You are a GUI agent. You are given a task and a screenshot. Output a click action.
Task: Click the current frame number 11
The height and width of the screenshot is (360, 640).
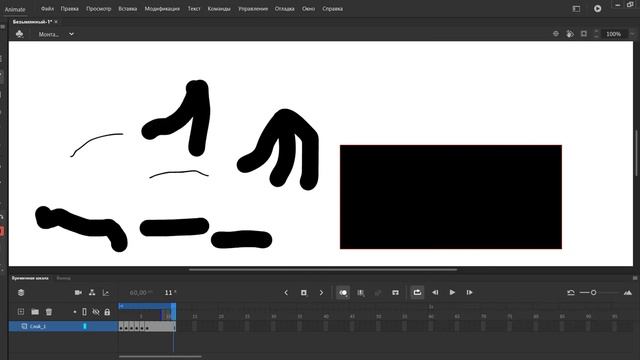[169, 293]
